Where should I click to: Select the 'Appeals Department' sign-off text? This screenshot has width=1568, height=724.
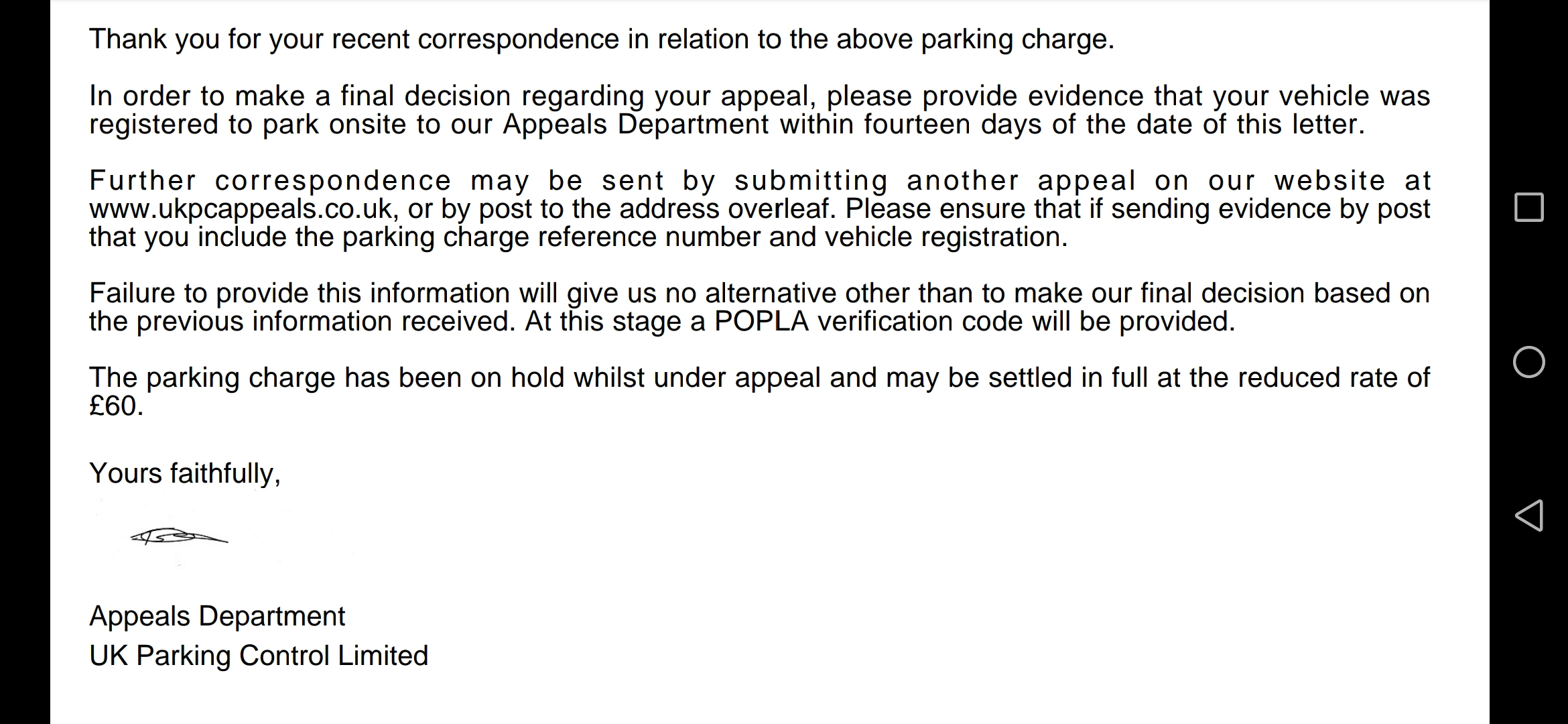click(x=217, y=616)
